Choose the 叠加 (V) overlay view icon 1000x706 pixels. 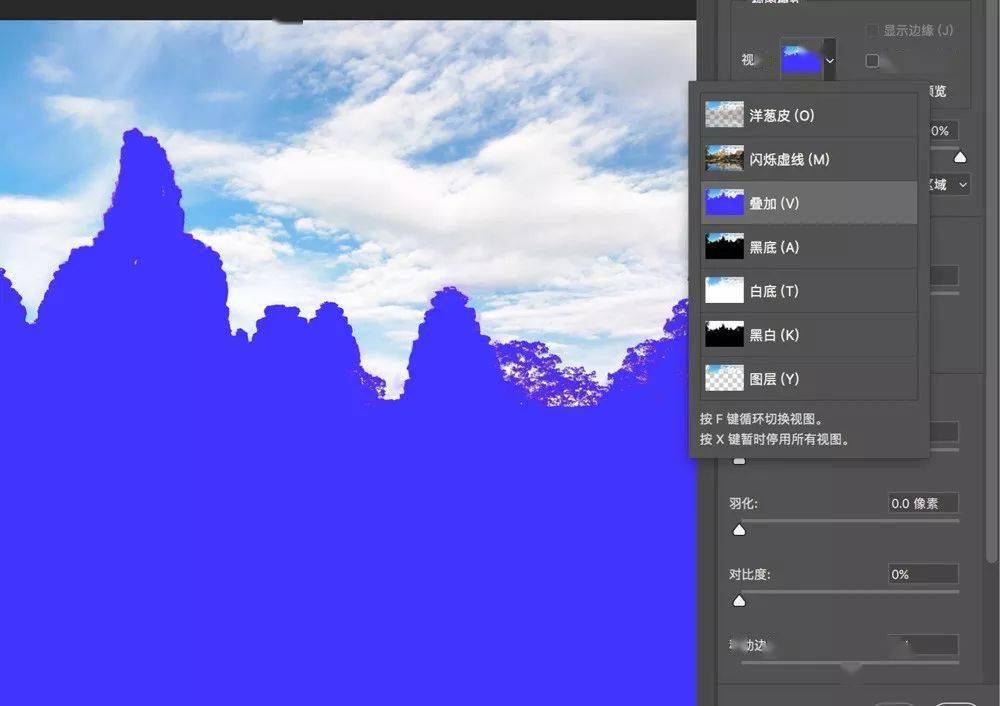pos(724,203)
